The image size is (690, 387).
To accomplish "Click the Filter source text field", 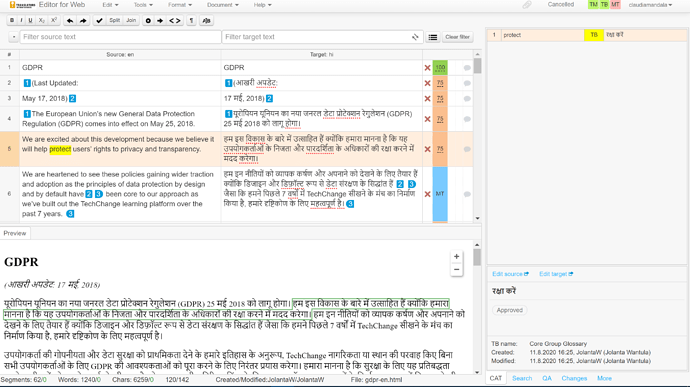I will point(120,37).
